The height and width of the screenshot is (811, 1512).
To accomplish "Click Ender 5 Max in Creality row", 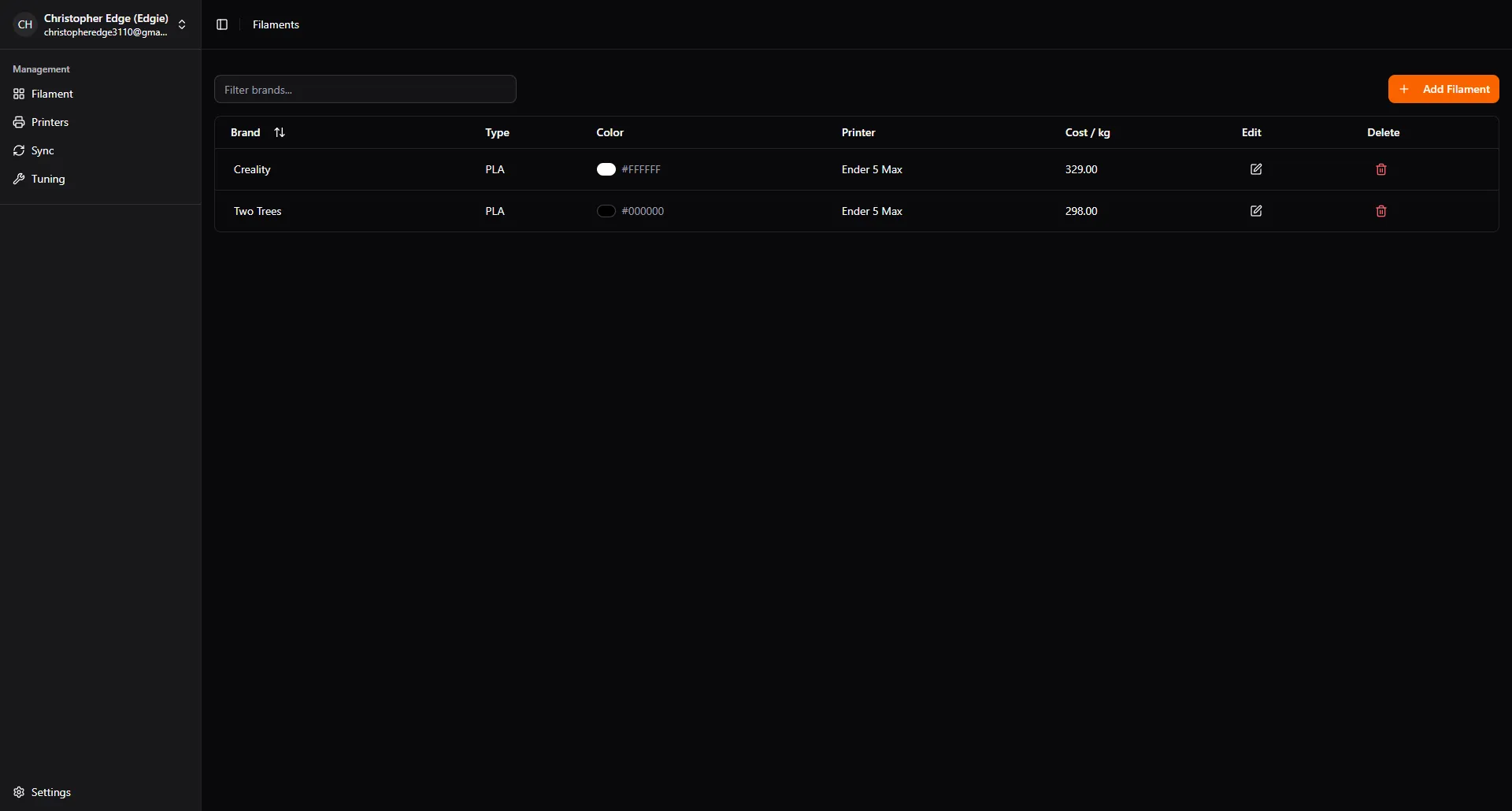I will 872,169.
